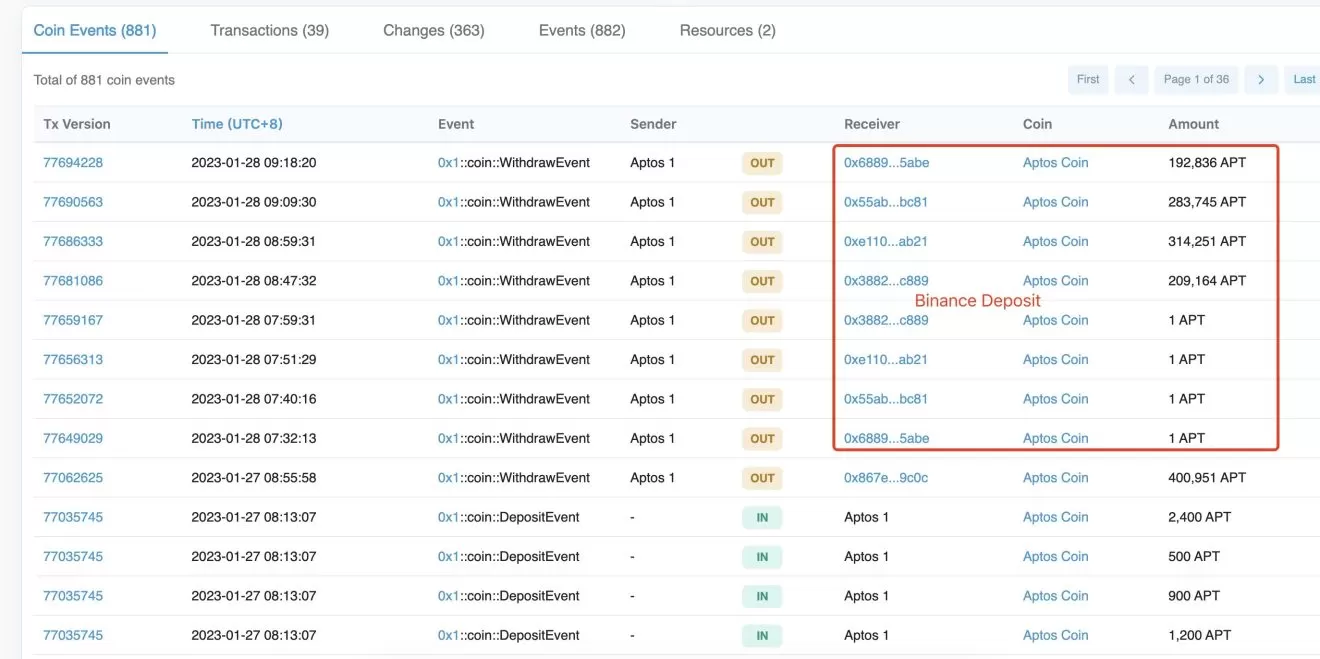Open transaction version 77649029
The width and height of the screenshot is (1320, 659).
[73, 438]
